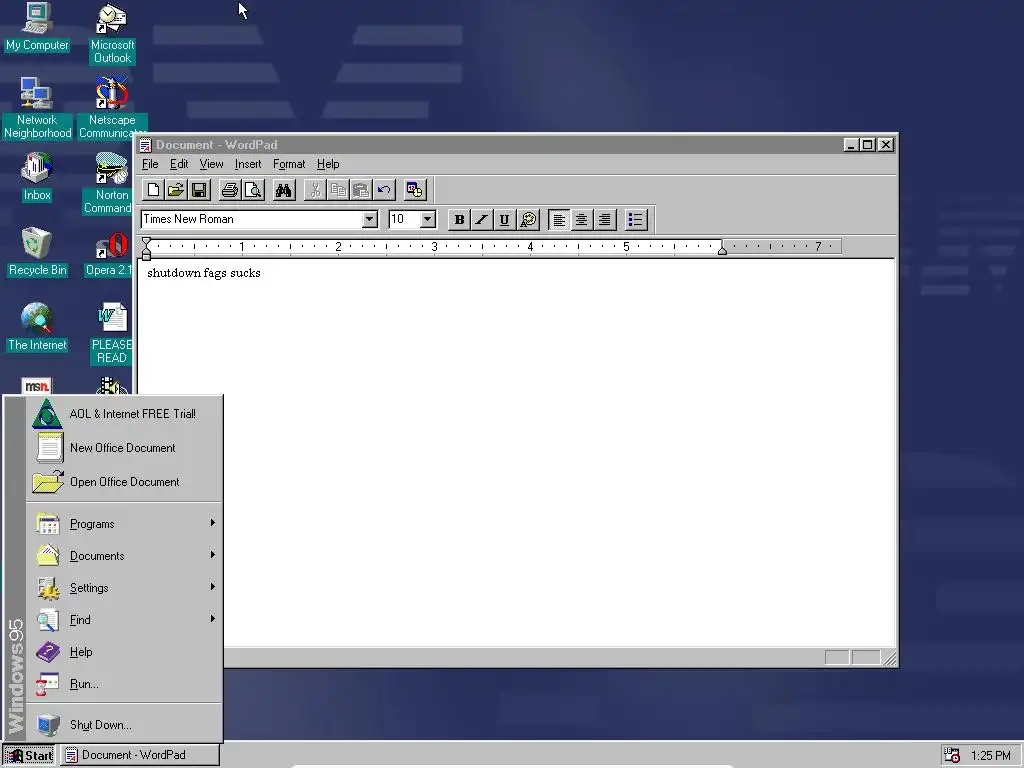Select My Computer desktop icon

coord(37,27)
